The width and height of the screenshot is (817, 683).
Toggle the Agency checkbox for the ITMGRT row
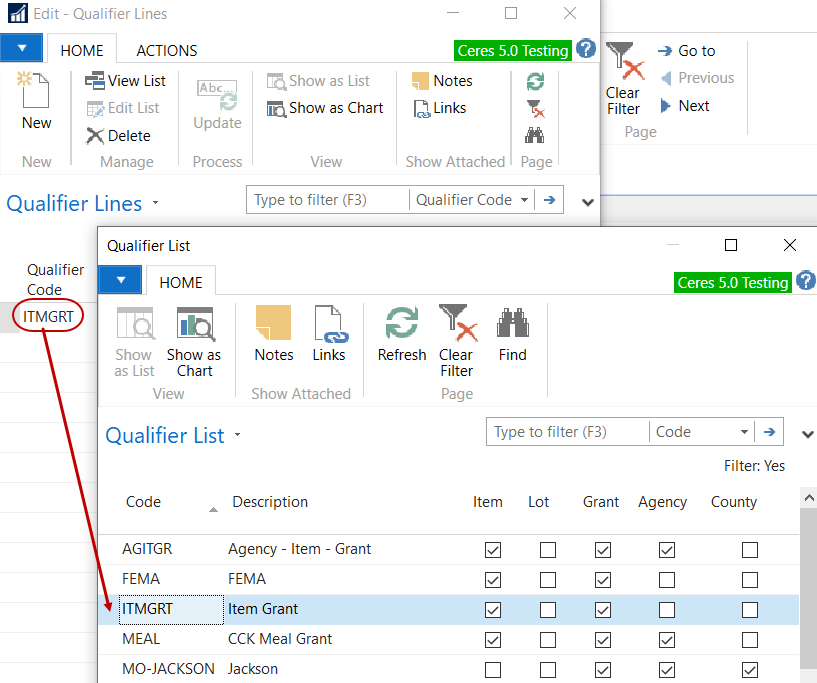[667, 609]
